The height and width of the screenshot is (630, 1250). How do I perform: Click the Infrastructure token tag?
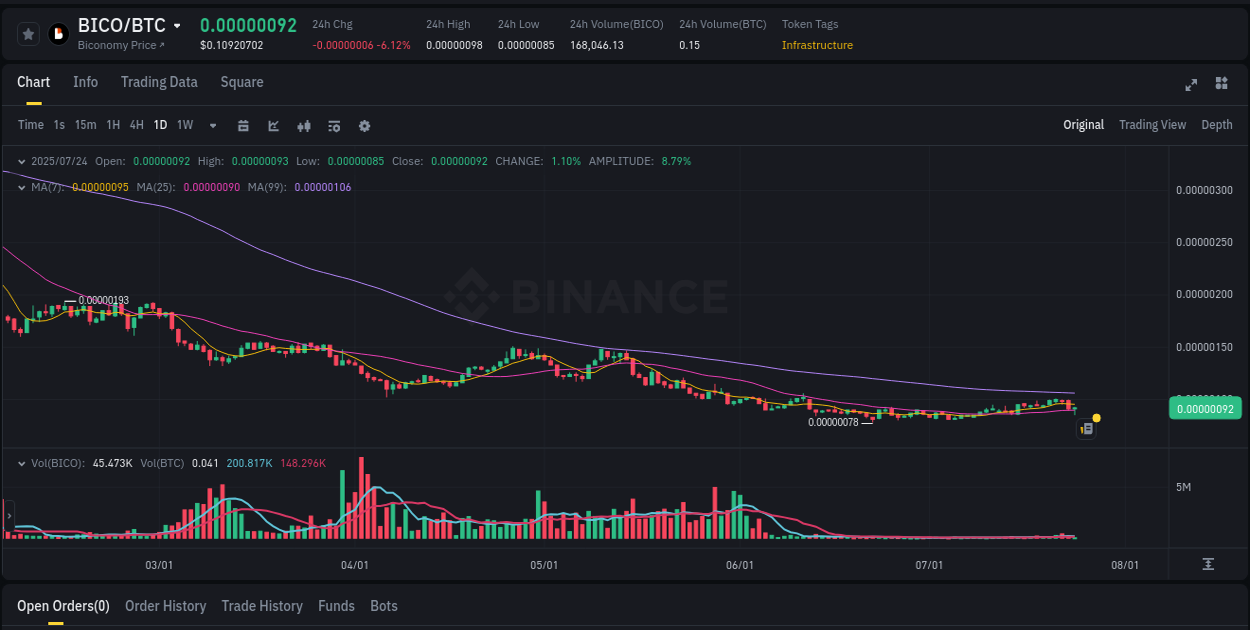[x=817, y=45]
